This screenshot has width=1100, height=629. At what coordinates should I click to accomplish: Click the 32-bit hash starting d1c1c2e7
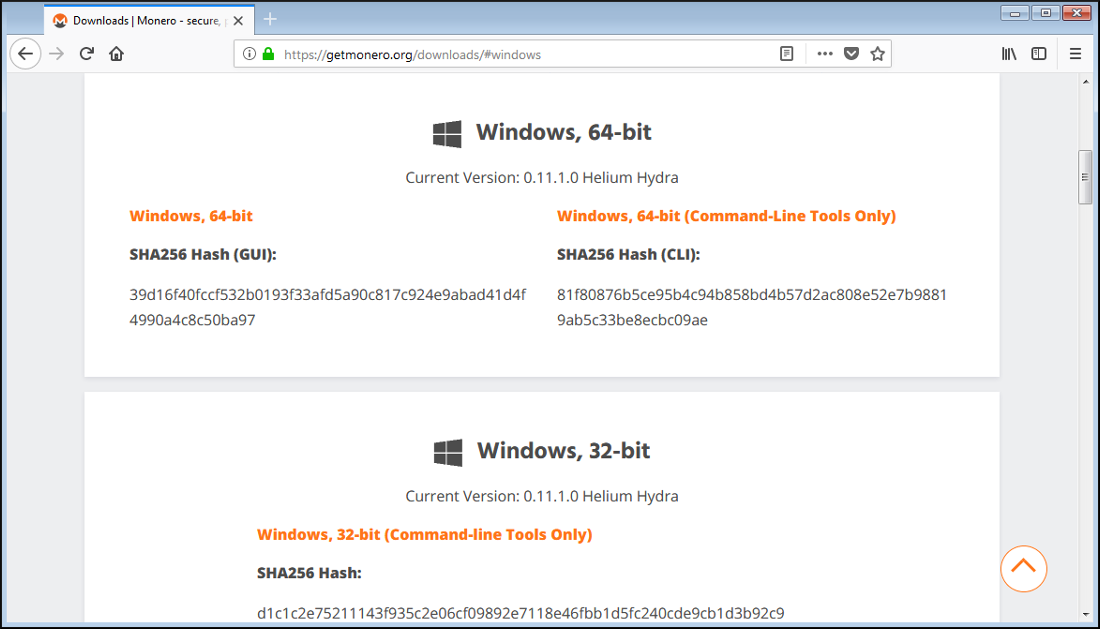pyautogui.click(x=521, y=613)
